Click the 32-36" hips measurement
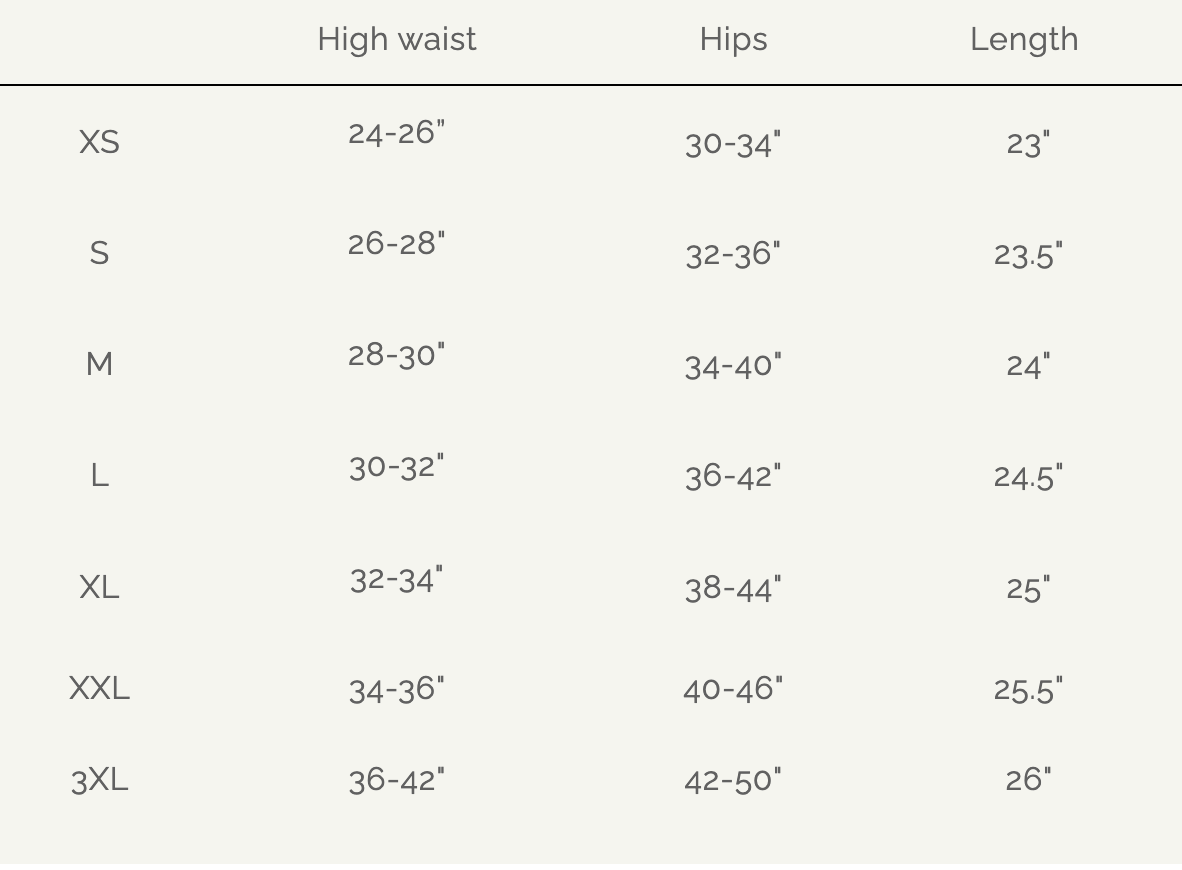 point(733,255)
